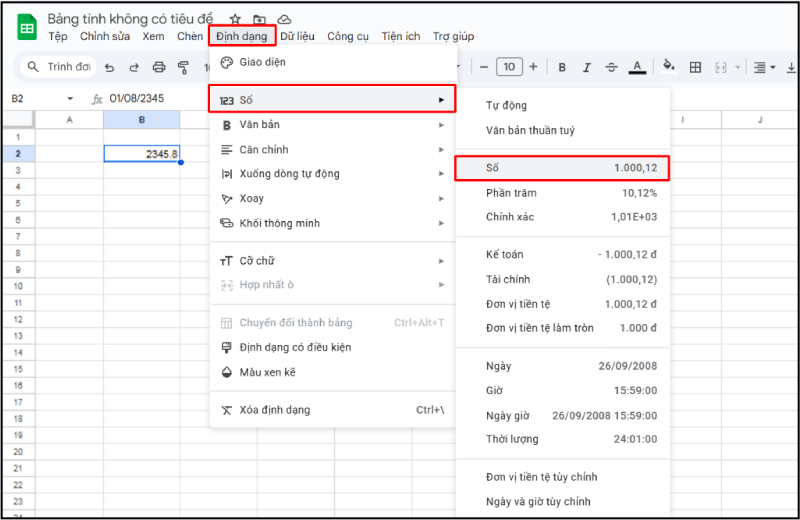This screenshot has height=520, width=800.
Task: Select cell B2 containing 2345.8
Action: coord(142,154)
